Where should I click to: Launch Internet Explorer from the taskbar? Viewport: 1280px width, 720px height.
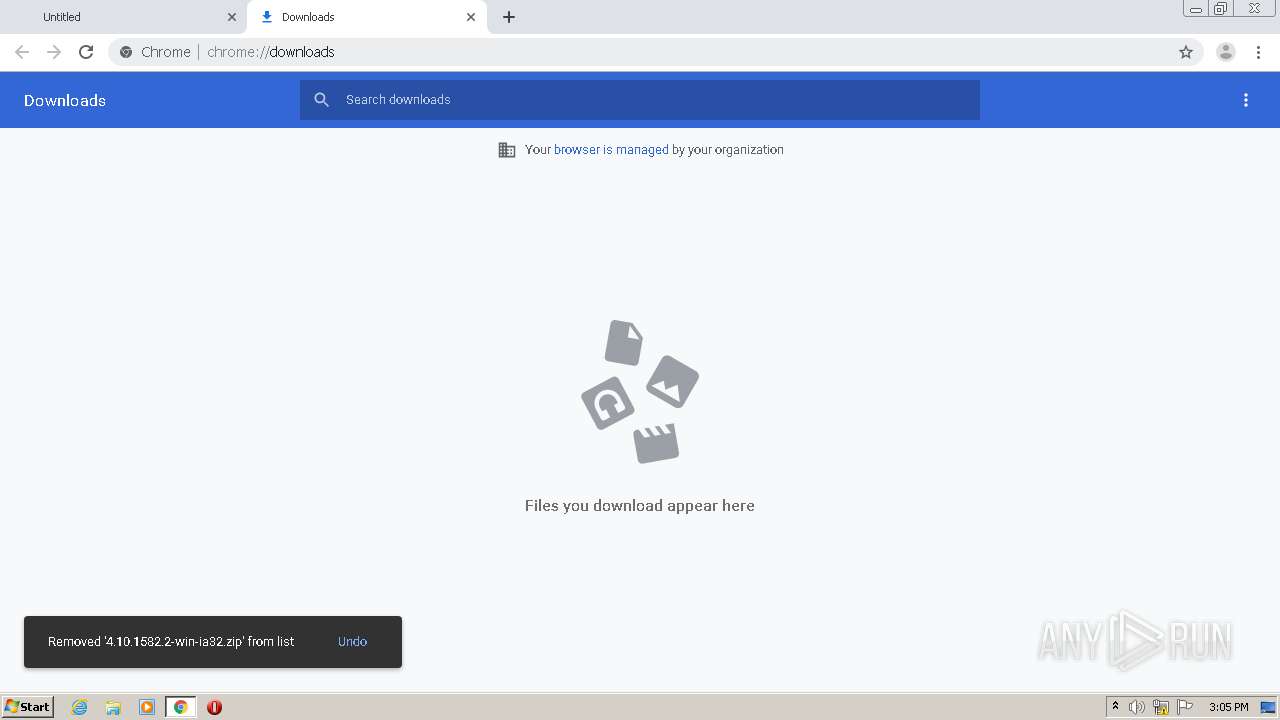coord(80,707)
